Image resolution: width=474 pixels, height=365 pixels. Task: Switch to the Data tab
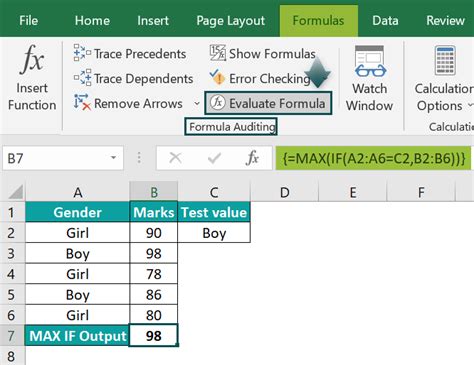[x=385, y=21]
